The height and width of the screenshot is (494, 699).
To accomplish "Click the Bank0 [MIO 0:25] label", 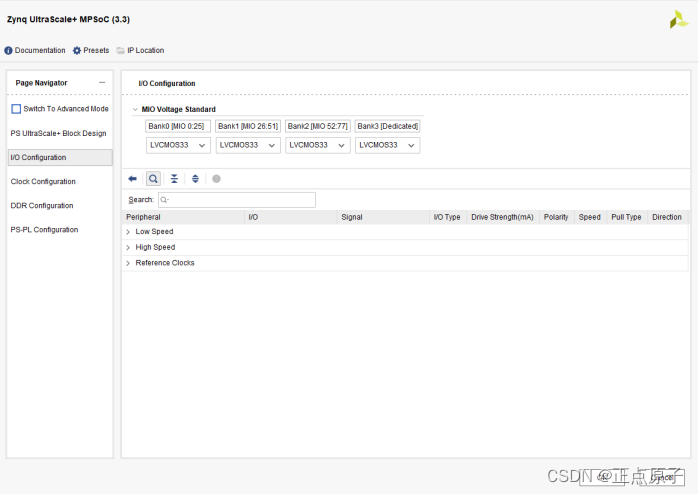I will coord(177,126).
